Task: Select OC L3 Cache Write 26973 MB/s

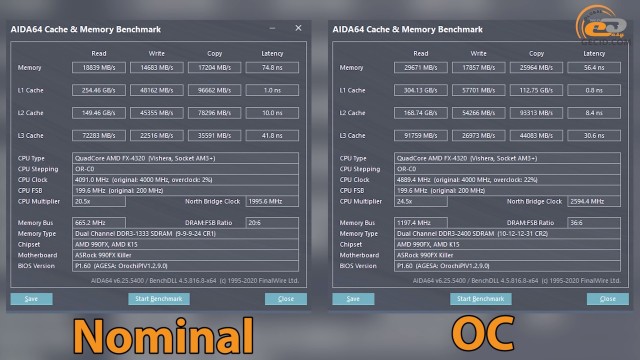Action: (478, 135)
